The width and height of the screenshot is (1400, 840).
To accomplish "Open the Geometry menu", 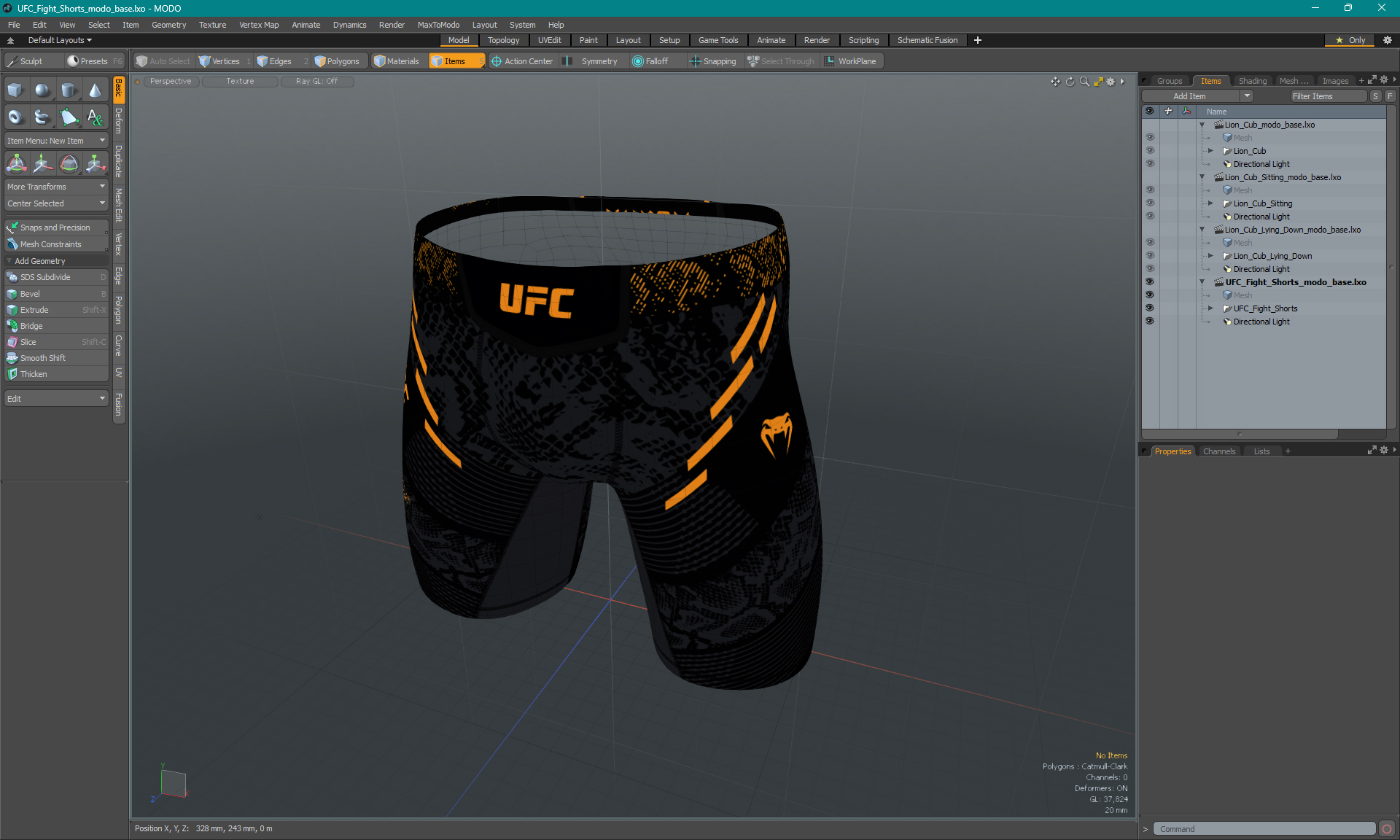I will tap(168, 25).
